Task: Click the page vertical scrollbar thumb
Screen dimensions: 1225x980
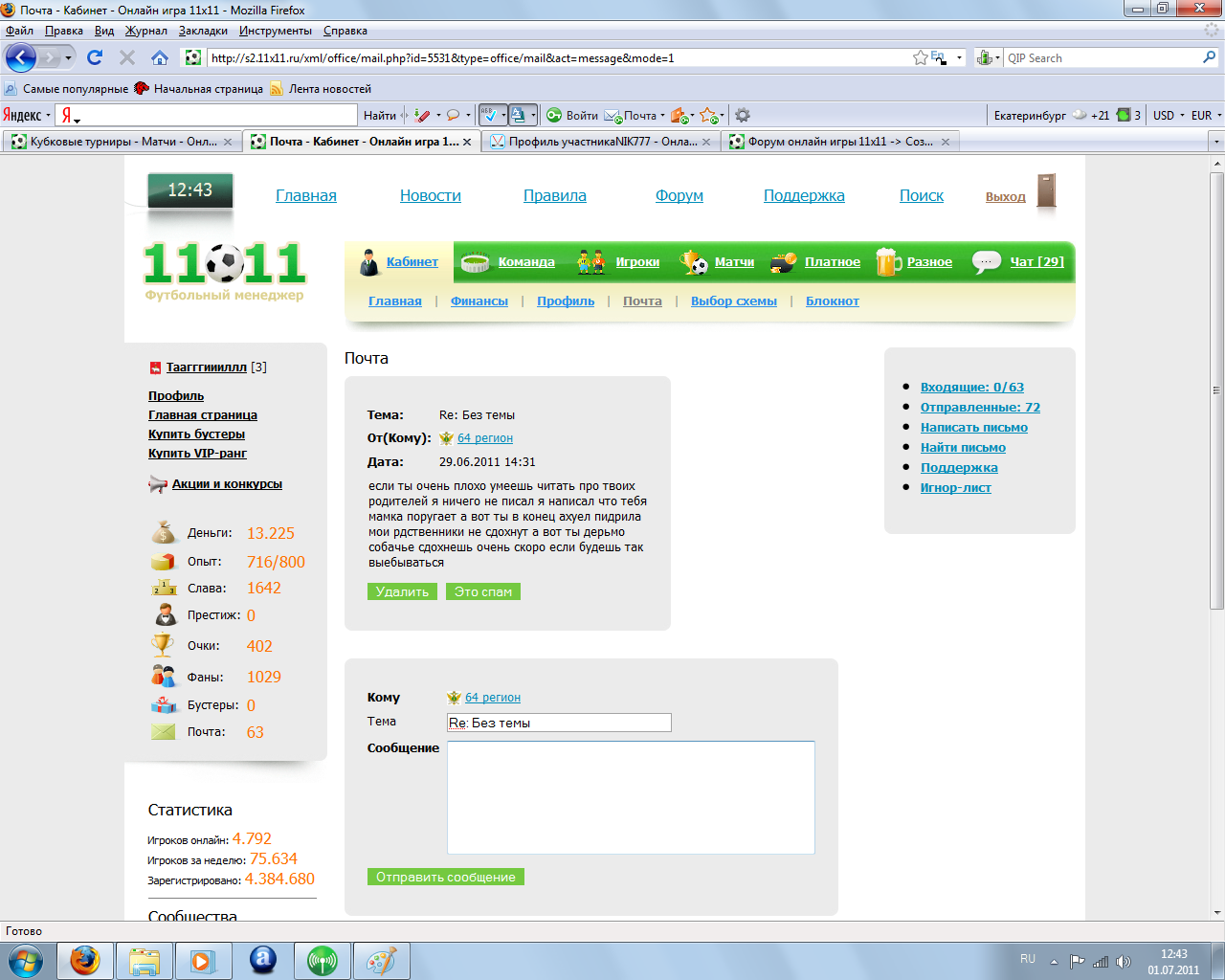Action: (x=1216, y=390)
